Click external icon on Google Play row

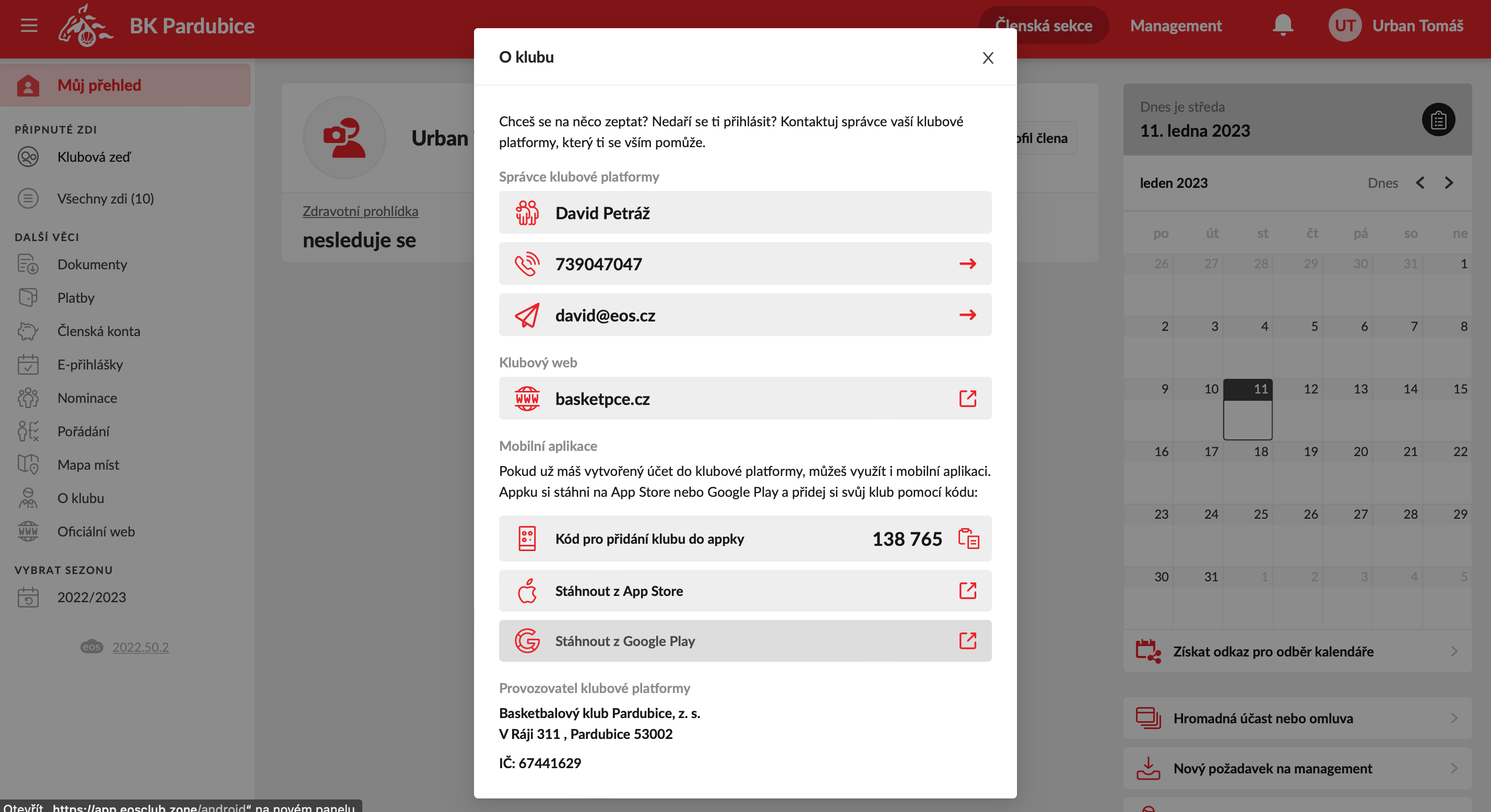(x=967, y=640)
